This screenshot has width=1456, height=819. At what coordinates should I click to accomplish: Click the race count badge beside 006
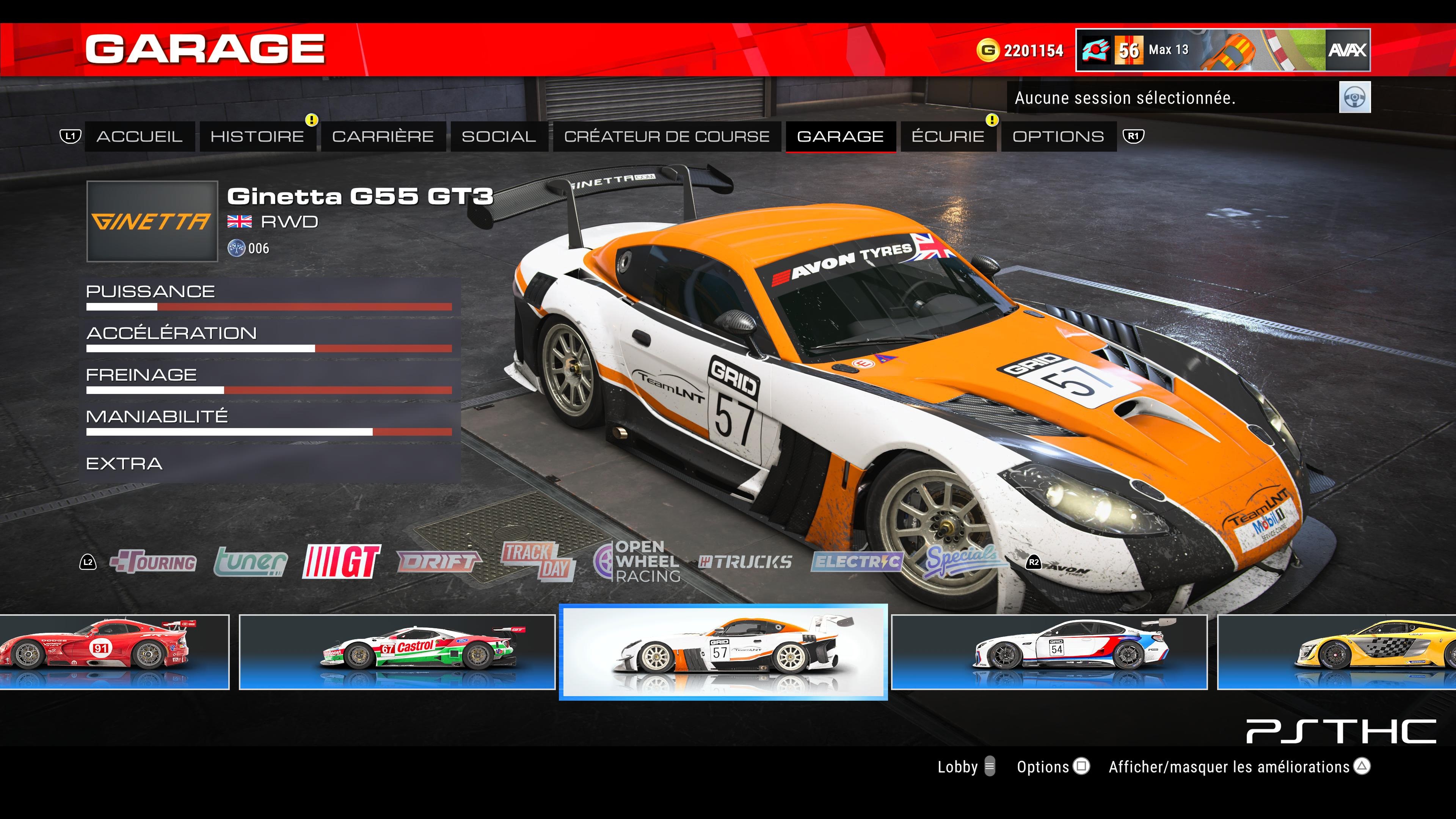[x=236, y=248]
